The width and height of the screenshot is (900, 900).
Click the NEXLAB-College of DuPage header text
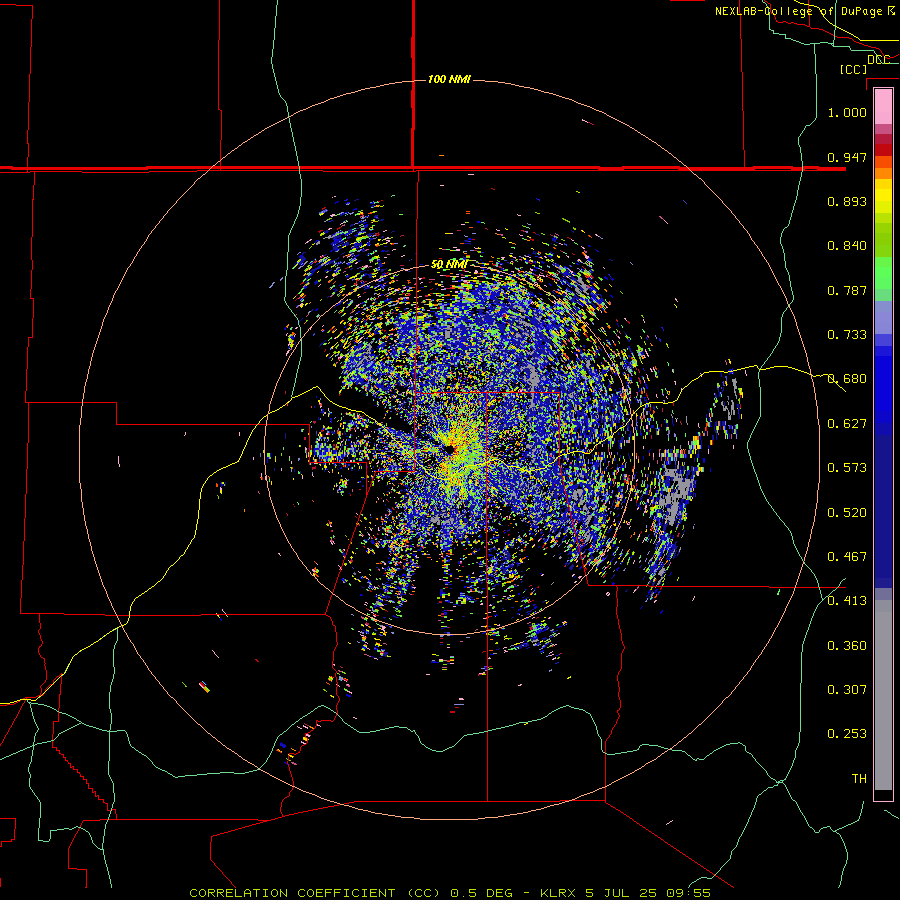point(805,11)
